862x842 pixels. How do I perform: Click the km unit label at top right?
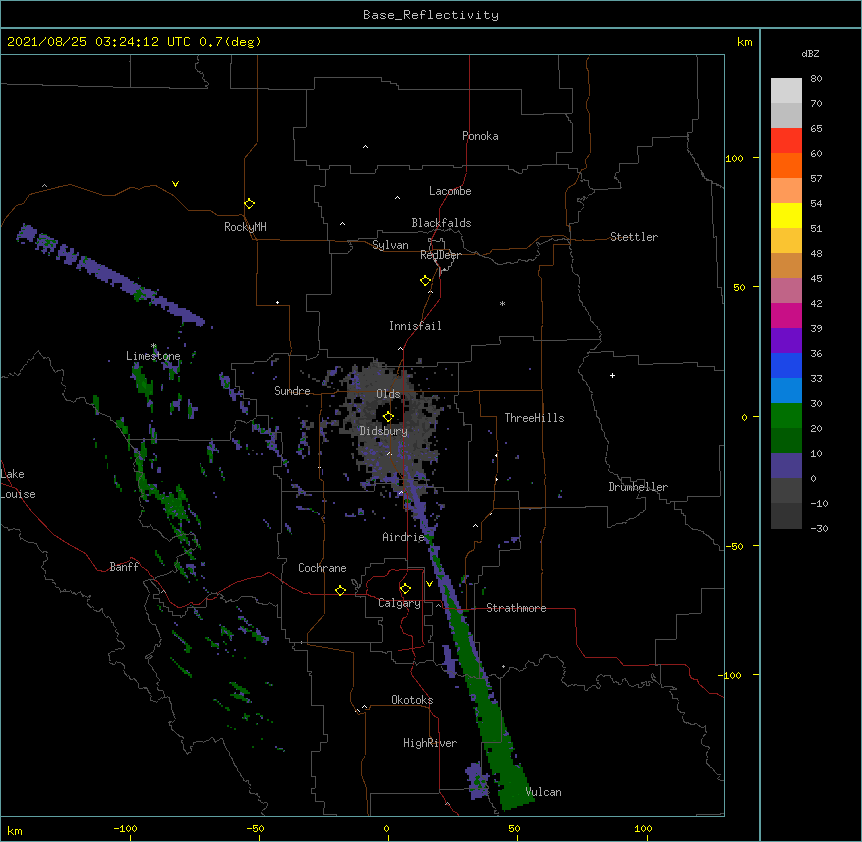745,42
